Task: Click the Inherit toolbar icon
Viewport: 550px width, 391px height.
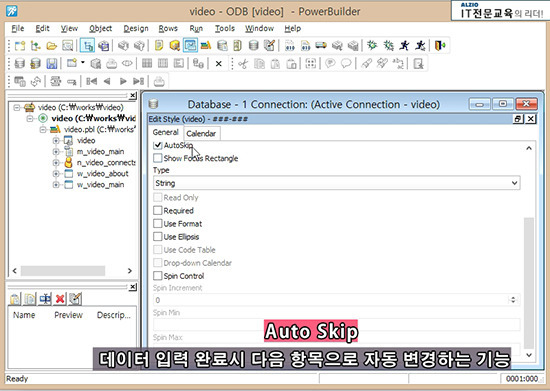Action: point(35,46)
